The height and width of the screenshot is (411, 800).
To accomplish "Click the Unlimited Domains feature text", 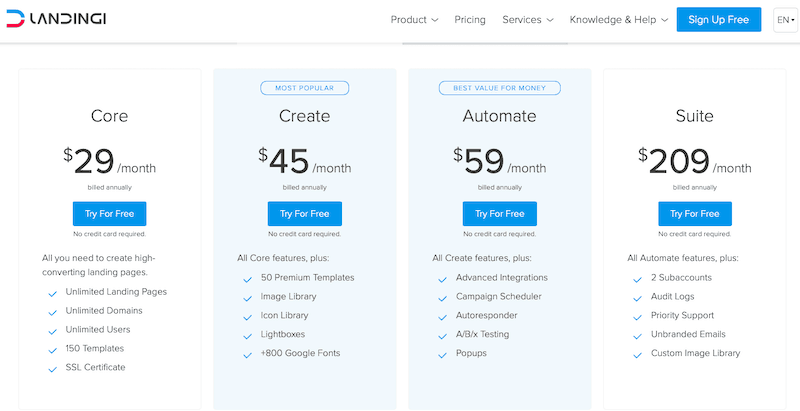I will (104, 311).
